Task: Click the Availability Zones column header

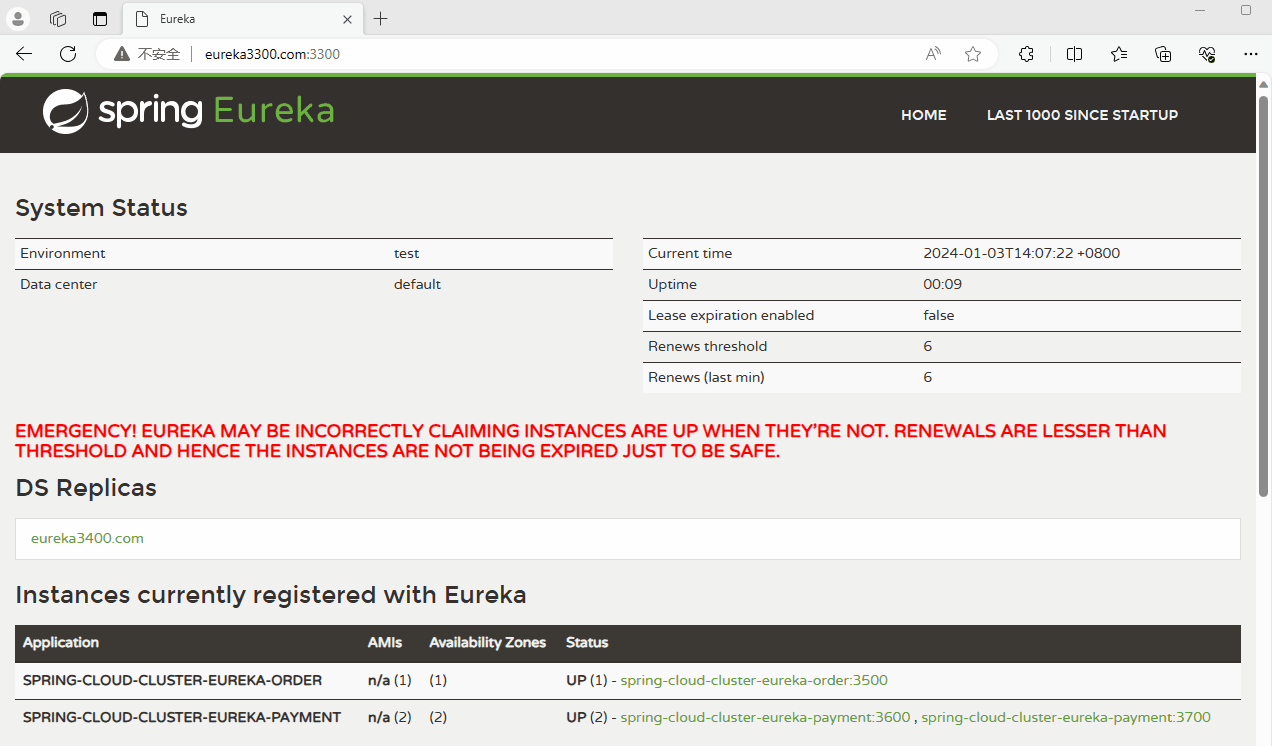Action: tap(488, 642)
